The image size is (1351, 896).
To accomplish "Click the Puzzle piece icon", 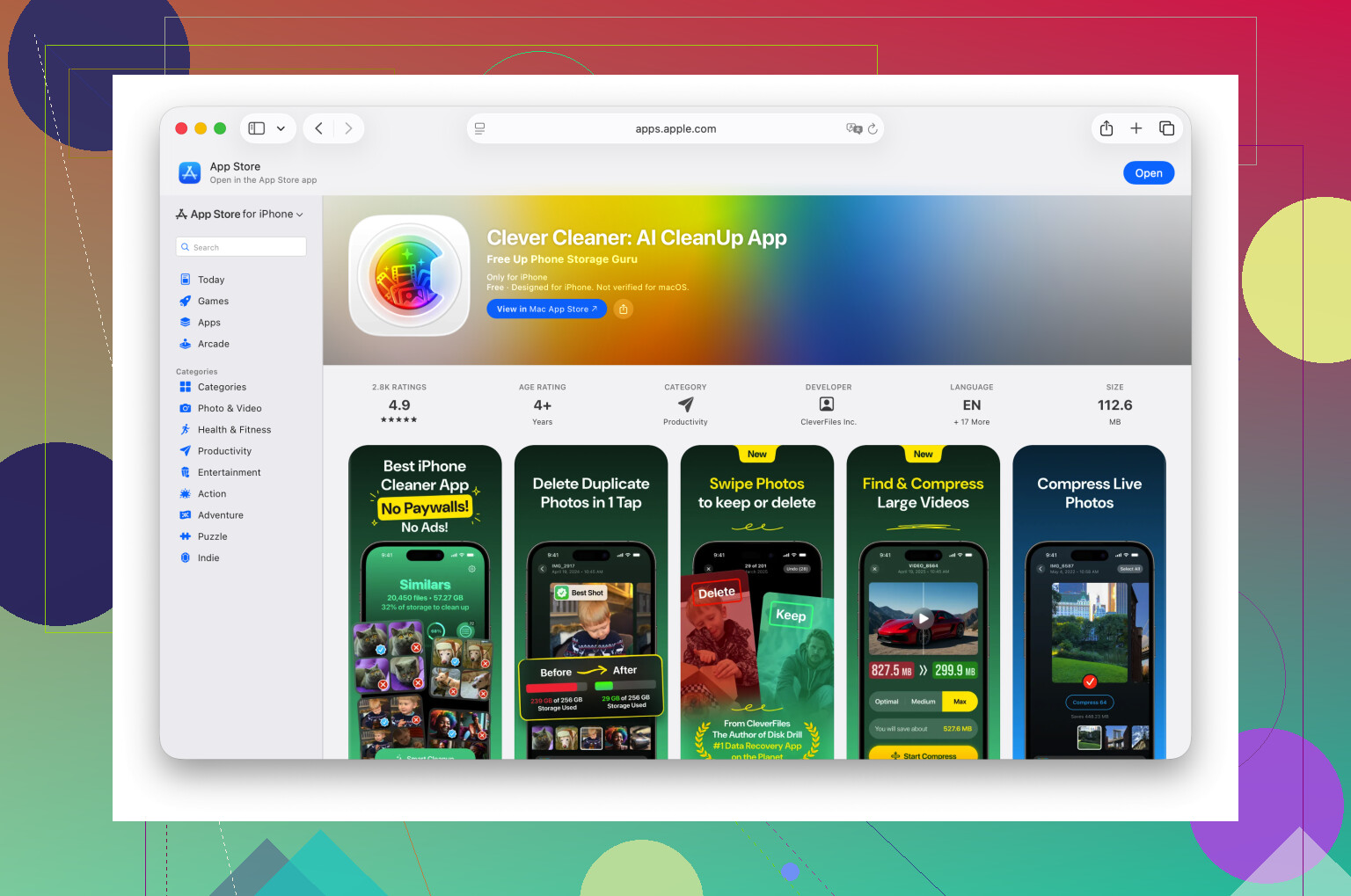I will (186, 536).
